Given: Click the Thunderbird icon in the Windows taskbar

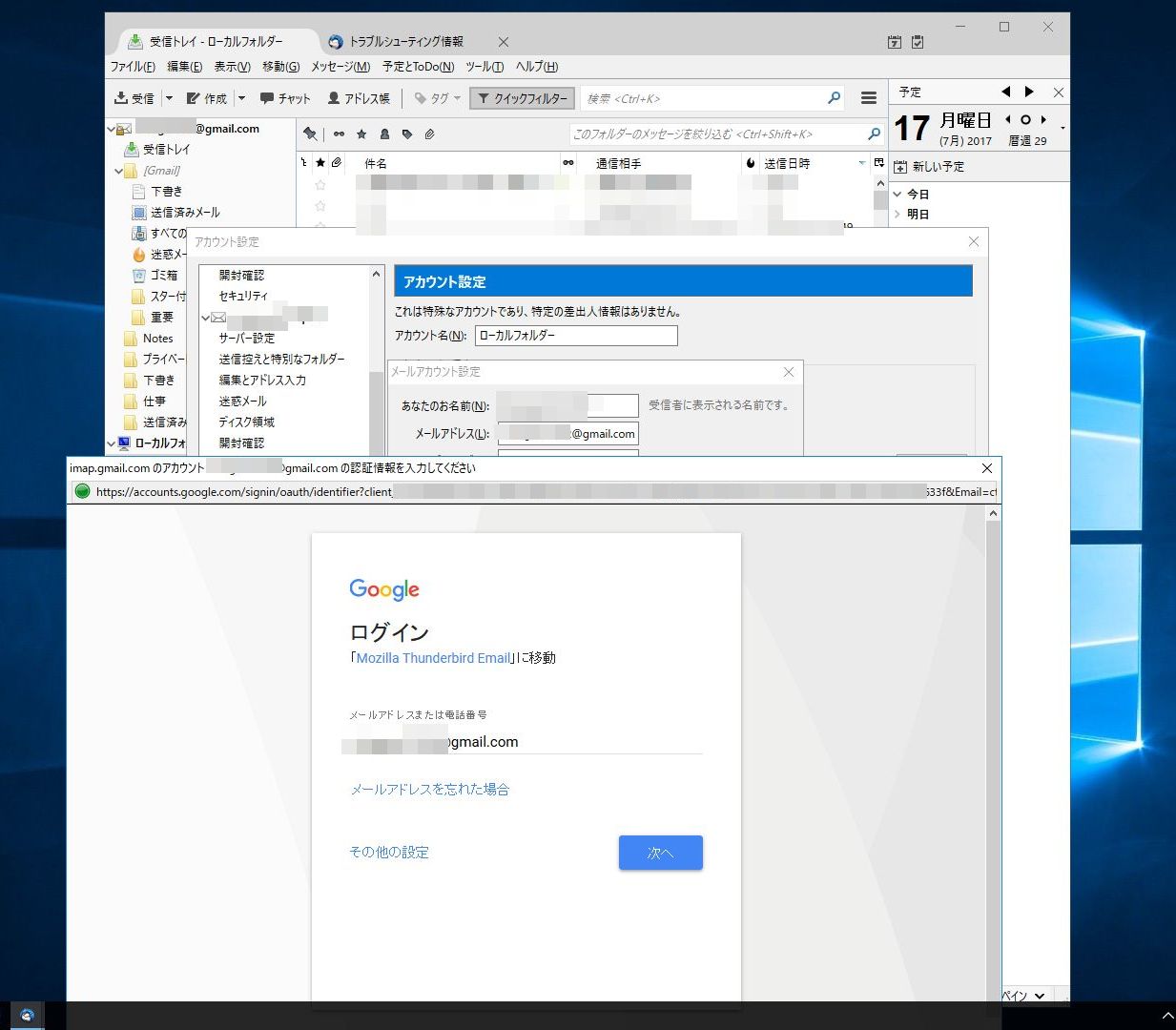Looking at the screenshot, I should (x=28, y=1016).
